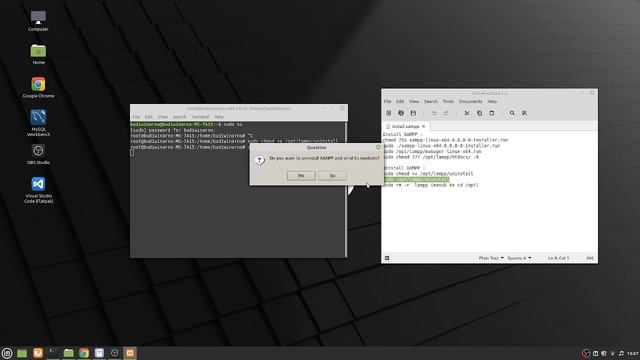Click the undo icon in editor toolbar

[x=434, y=113]
